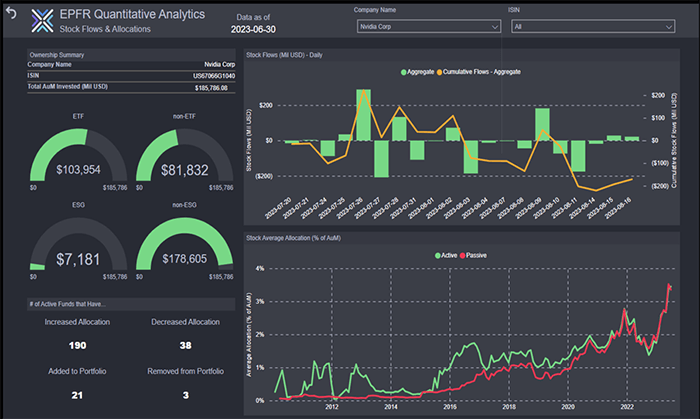Screen dimensions: 700x419
Task: Open the Company Name dropdown
Action: (x=429, y=27)
